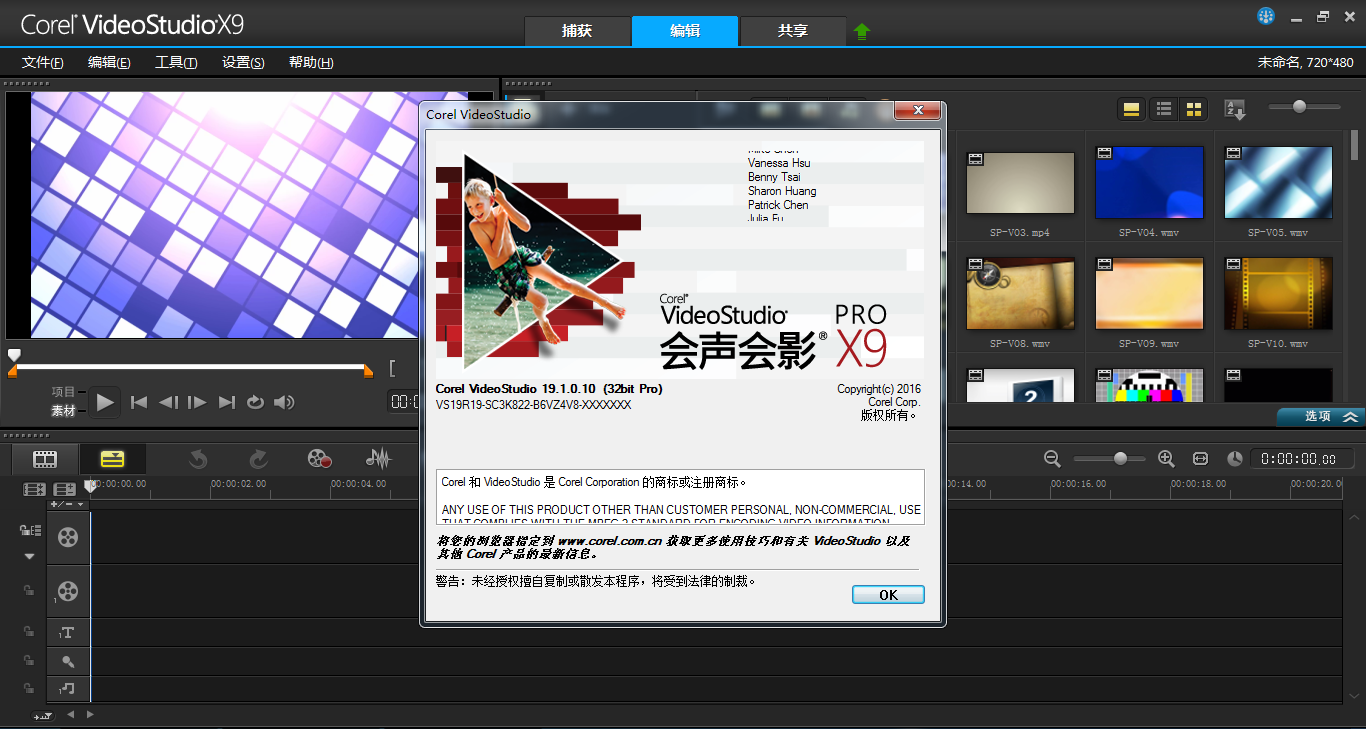Adjust the library thumbnail size slider
This screenshot has height=729, width=1366.
pos(1299,107)
